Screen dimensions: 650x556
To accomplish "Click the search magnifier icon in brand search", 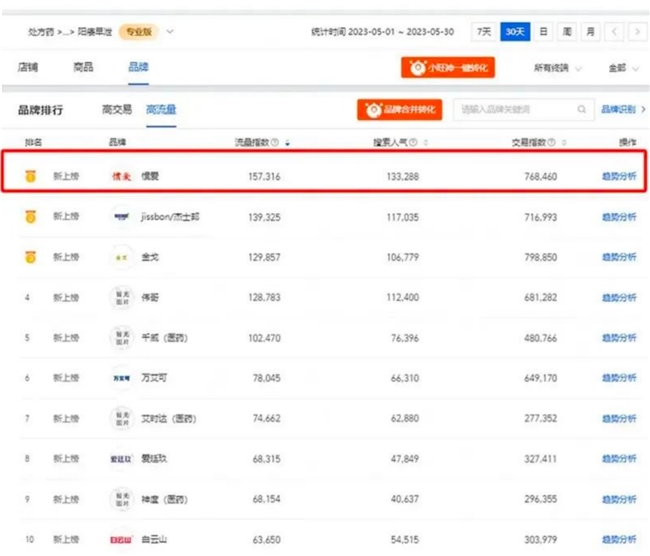I will pyautogui.click(x=582, y=109).
